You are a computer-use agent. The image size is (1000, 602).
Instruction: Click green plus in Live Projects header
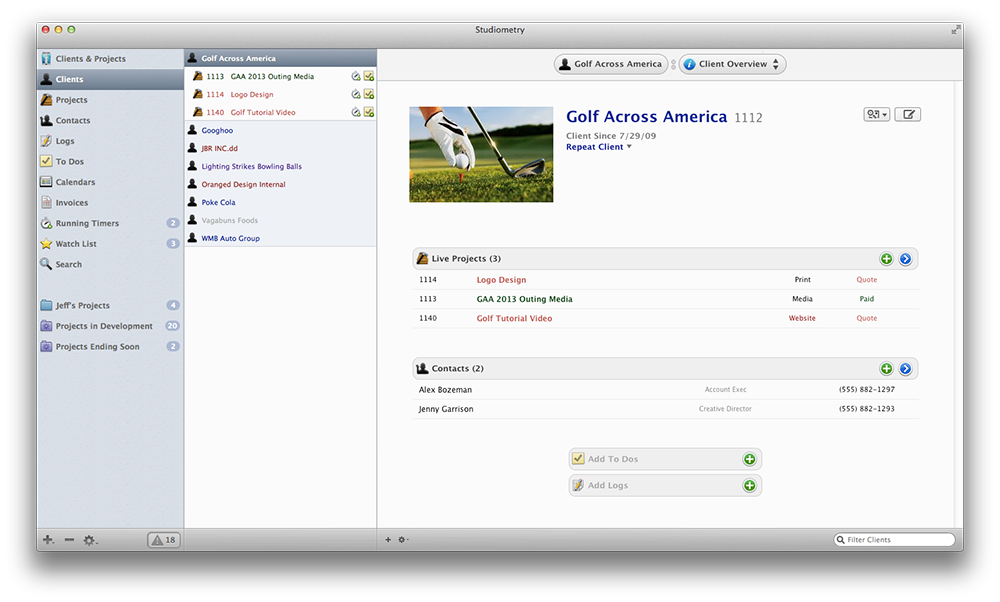click(x=886, y=259)
